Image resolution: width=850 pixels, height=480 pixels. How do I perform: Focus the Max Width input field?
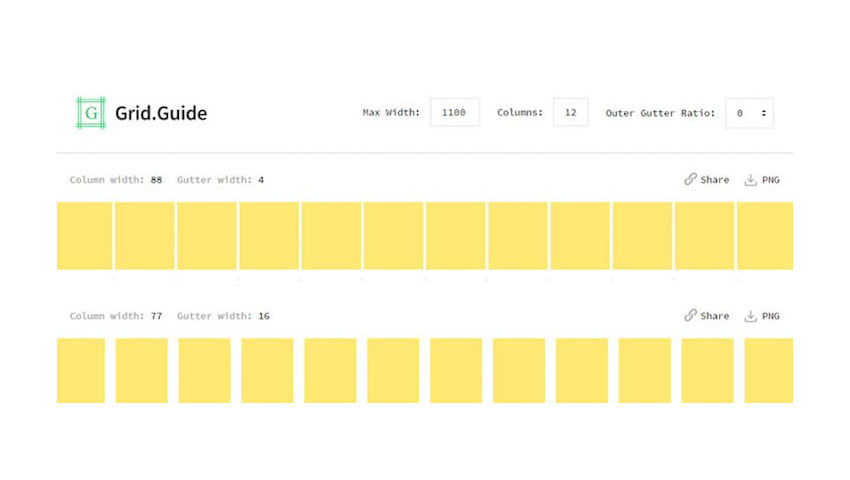(x=454, y=113)
